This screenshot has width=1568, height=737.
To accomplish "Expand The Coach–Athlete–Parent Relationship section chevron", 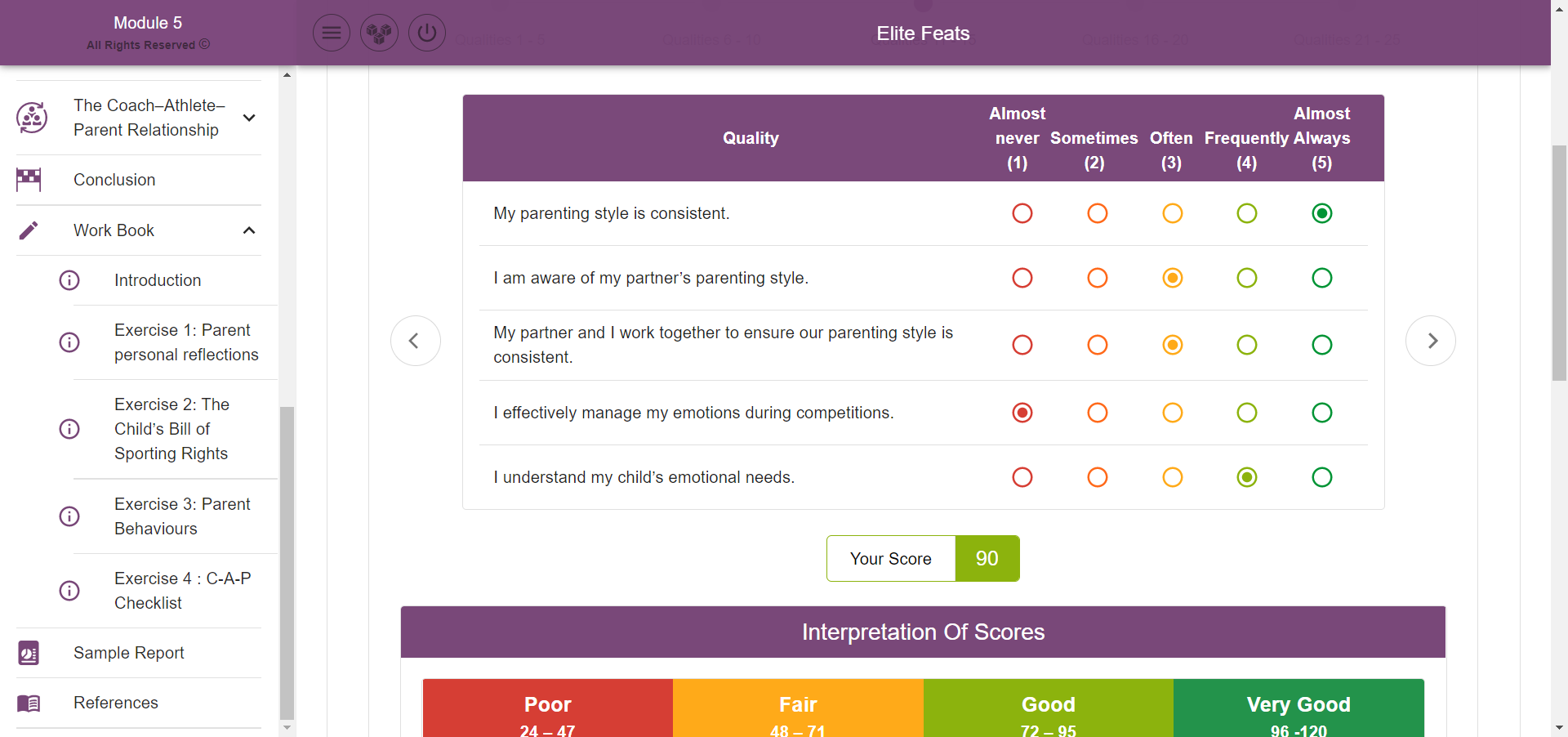I will pyautogui.click(x=249, y=118).
